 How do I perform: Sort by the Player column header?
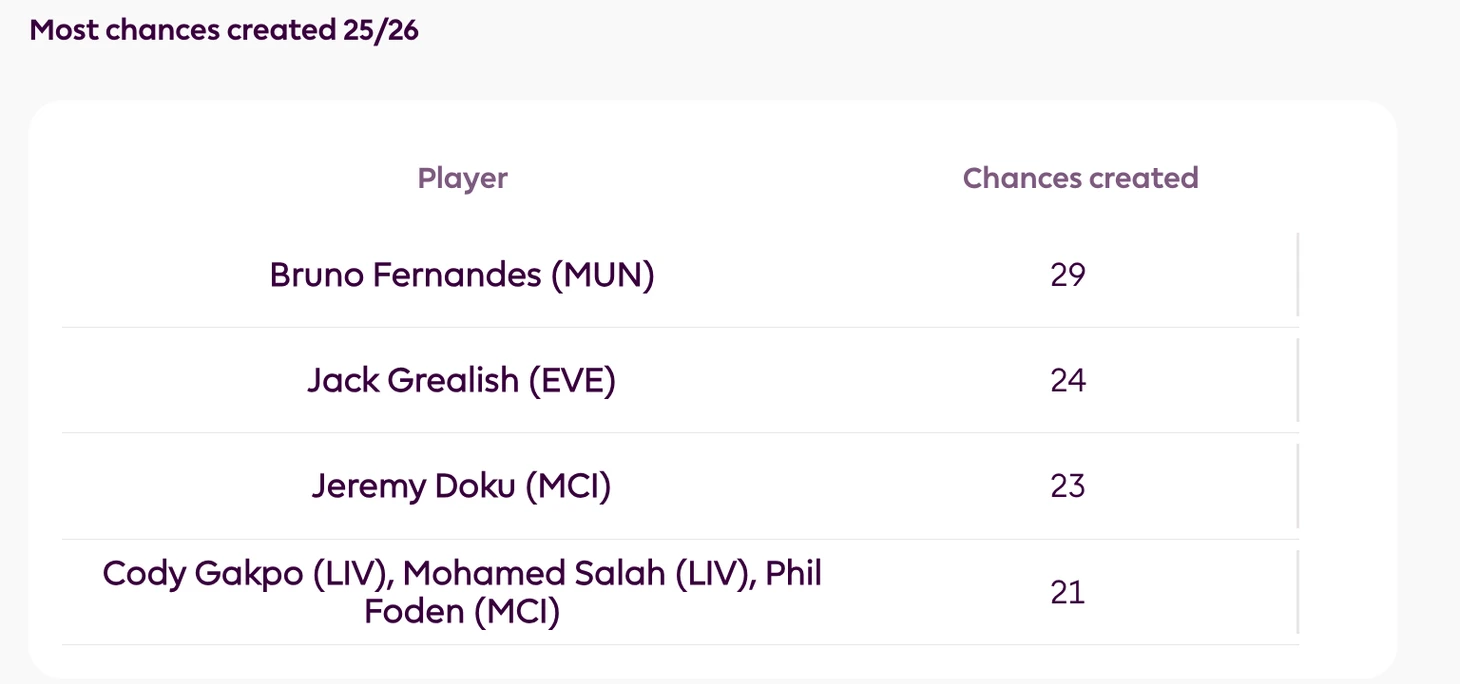462,178
